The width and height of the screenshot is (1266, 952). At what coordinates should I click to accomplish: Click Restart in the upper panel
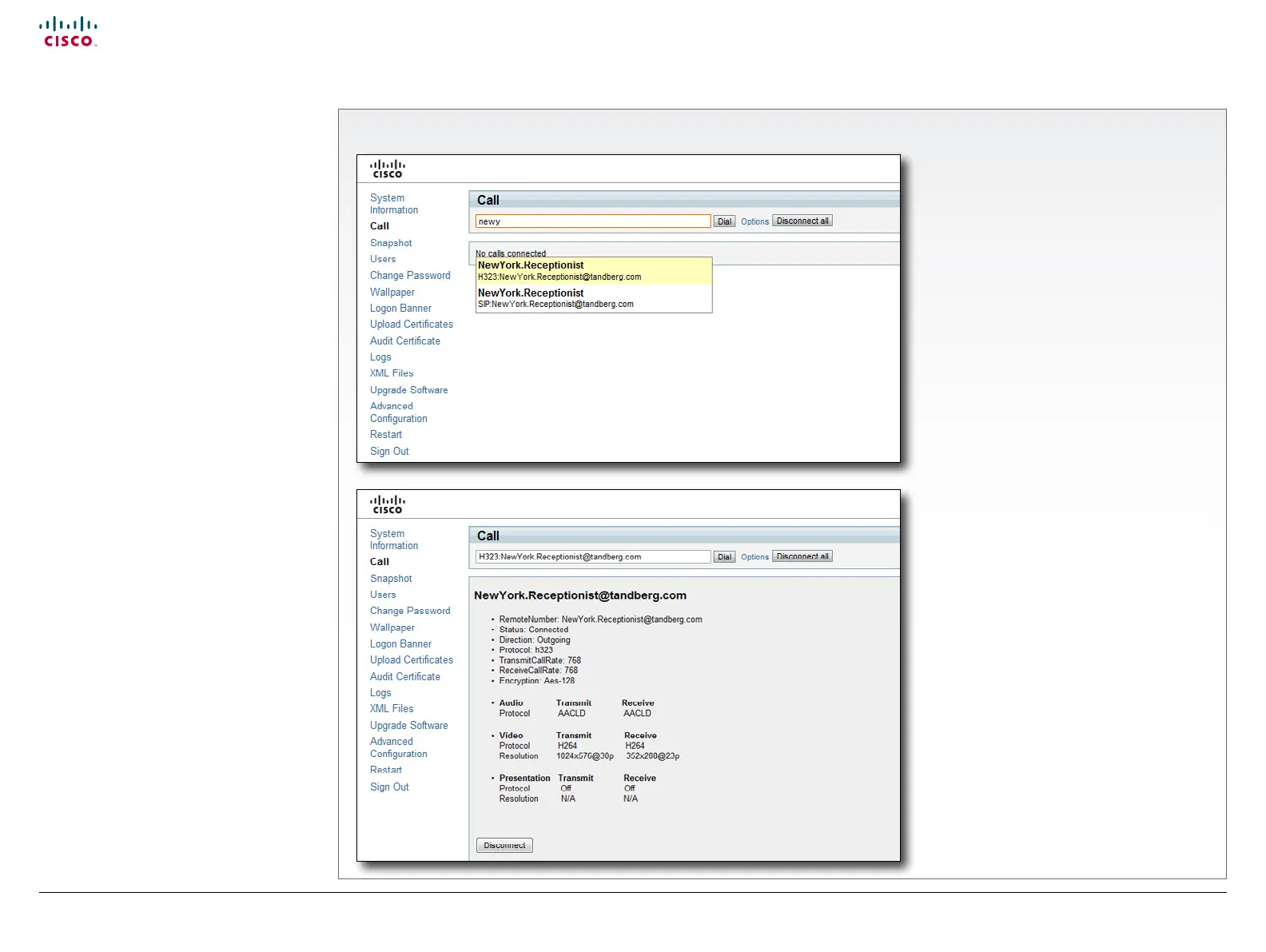[386, 435]
